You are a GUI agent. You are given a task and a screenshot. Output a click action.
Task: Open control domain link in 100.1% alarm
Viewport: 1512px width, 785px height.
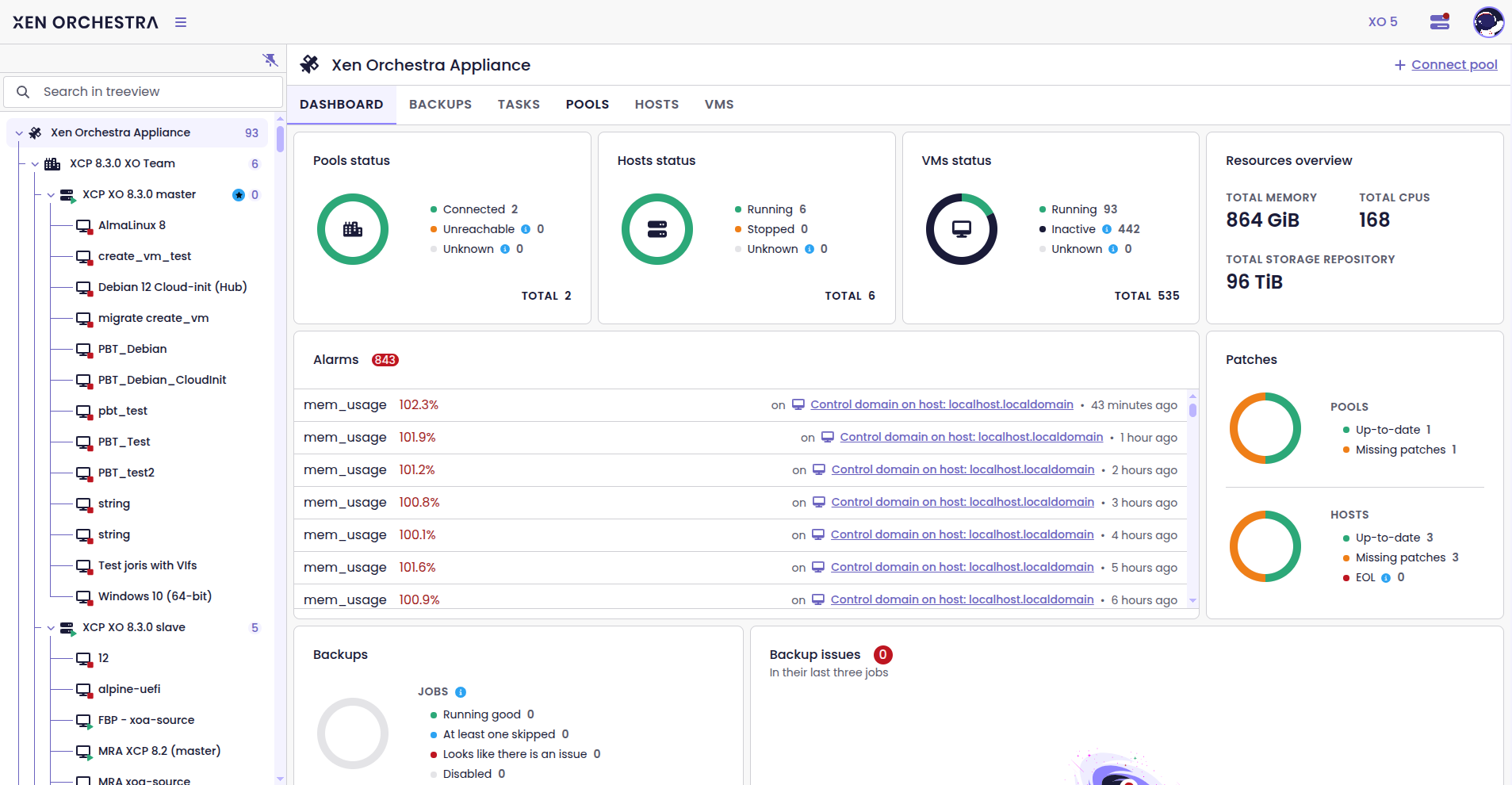tap(962, 534)
